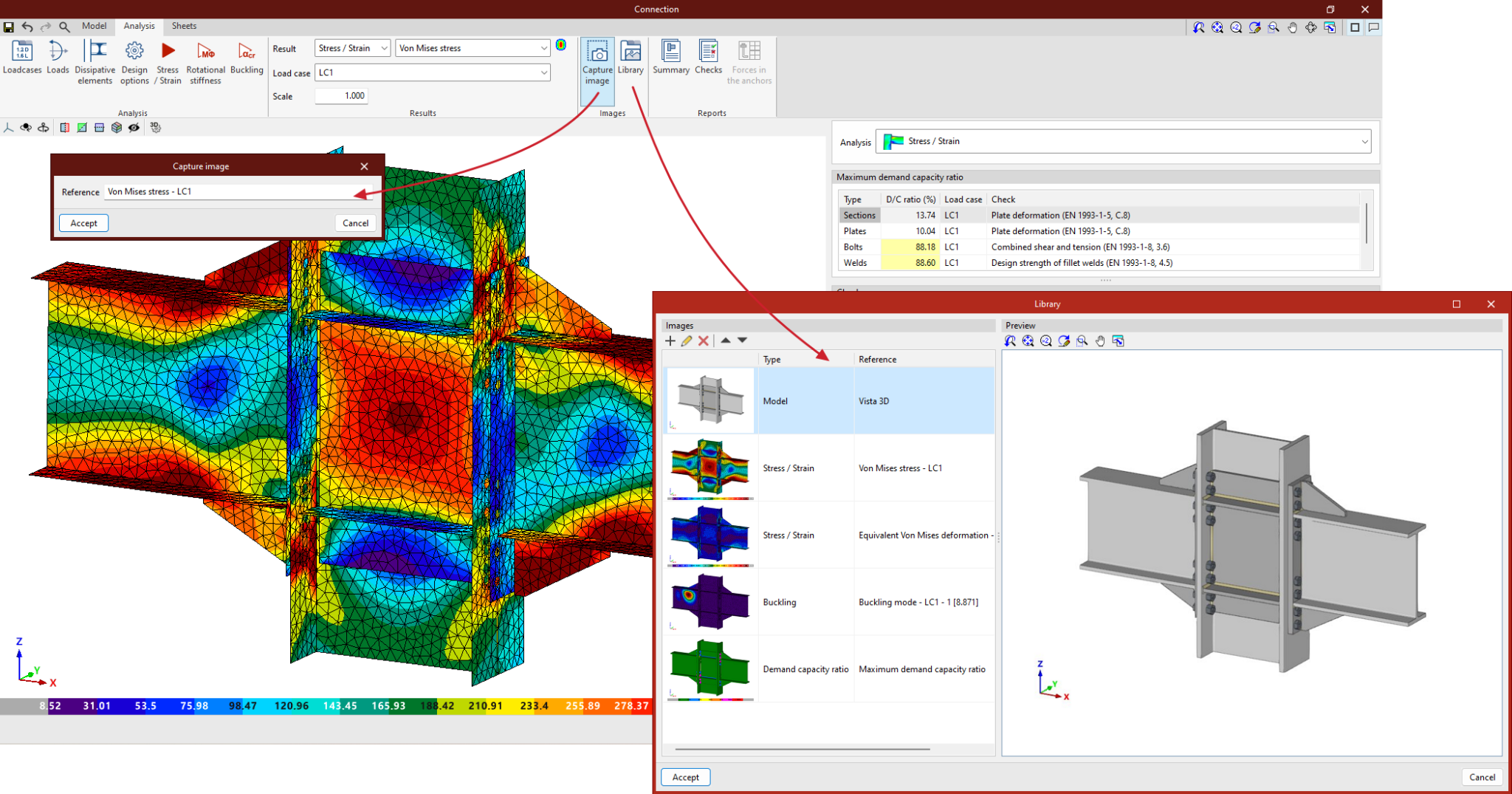The image size is (1512, 794).
Task: Open the Checks report
Action: pos(708,62)
